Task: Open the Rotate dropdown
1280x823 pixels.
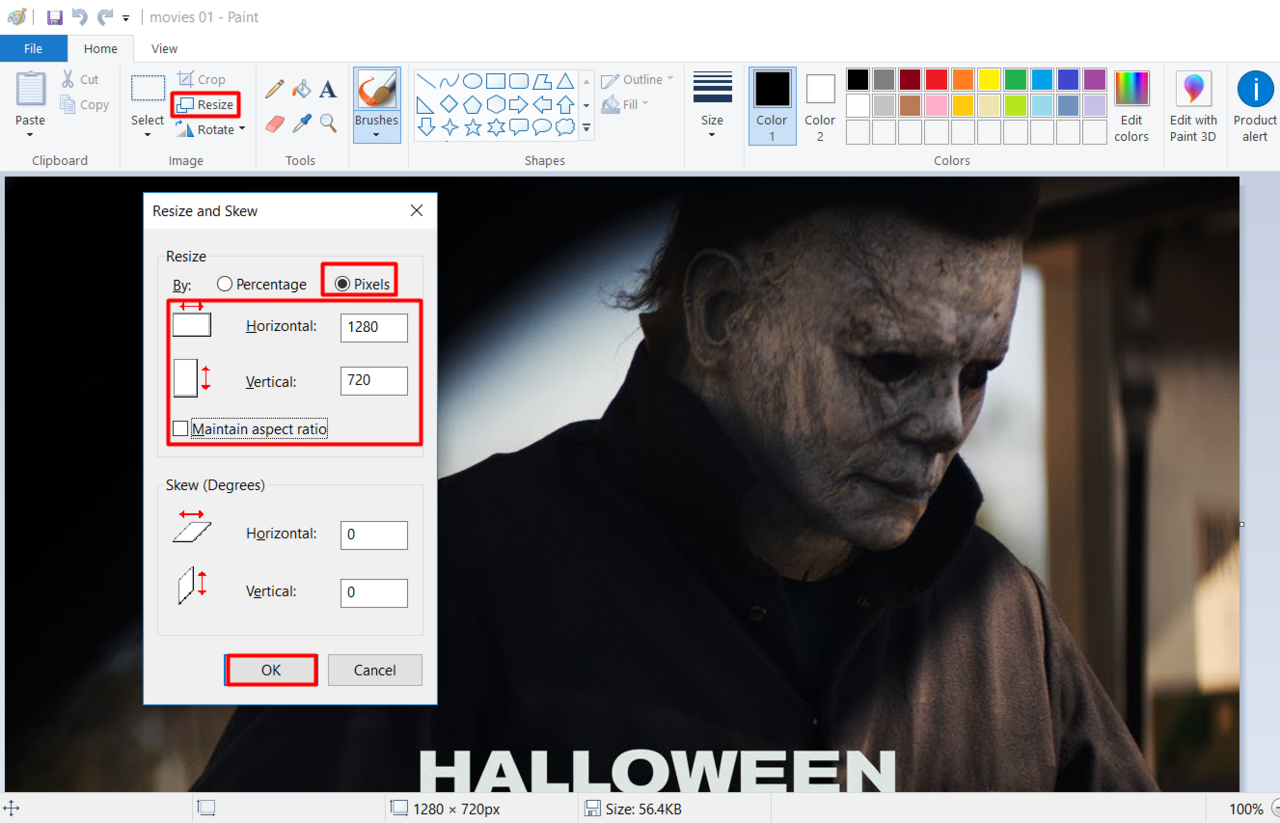Action: coord(210,129)
